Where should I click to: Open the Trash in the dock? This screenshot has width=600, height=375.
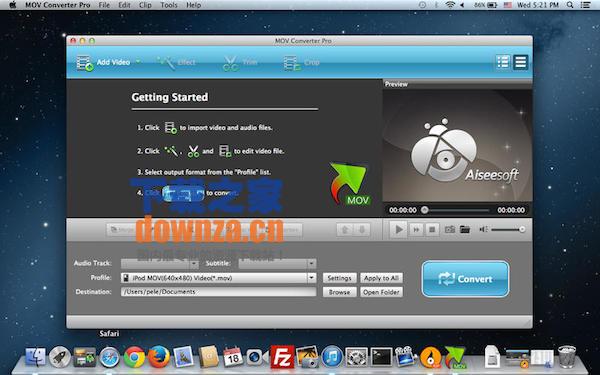click(x=567, y=357)
